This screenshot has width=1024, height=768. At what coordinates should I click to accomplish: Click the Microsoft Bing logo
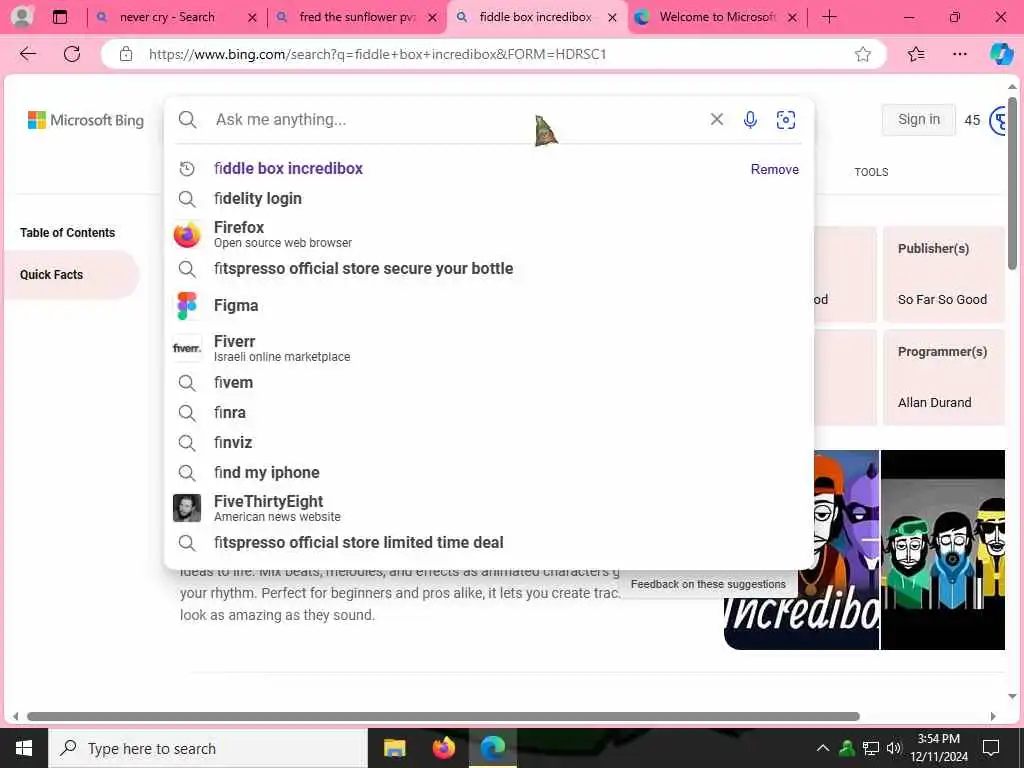pyautogui.click(x=86, y=120)
